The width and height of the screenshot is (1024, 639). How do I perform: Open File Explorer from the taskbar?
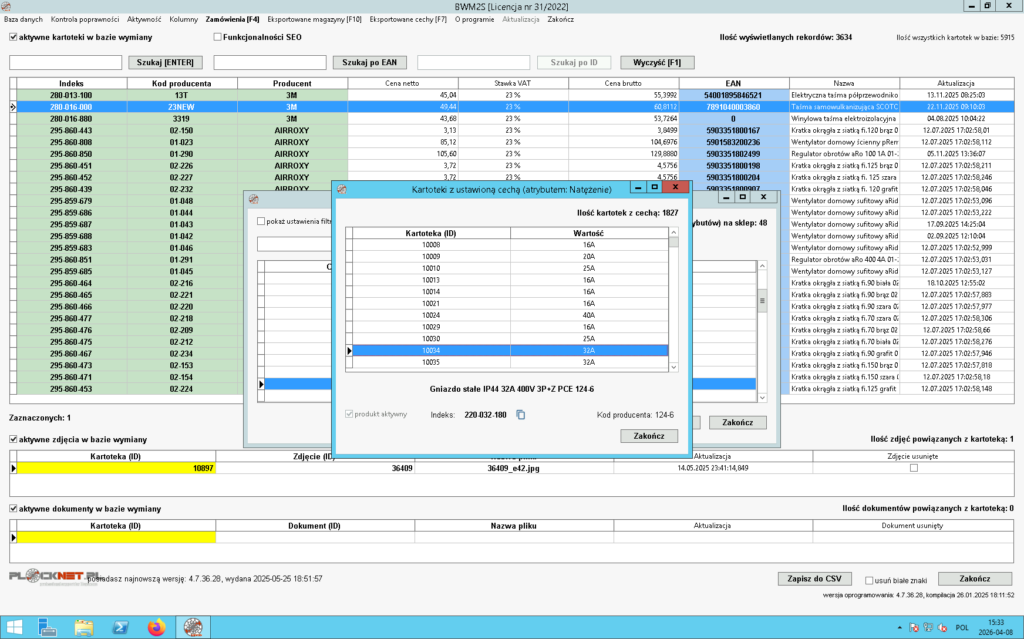pos(84,627)
